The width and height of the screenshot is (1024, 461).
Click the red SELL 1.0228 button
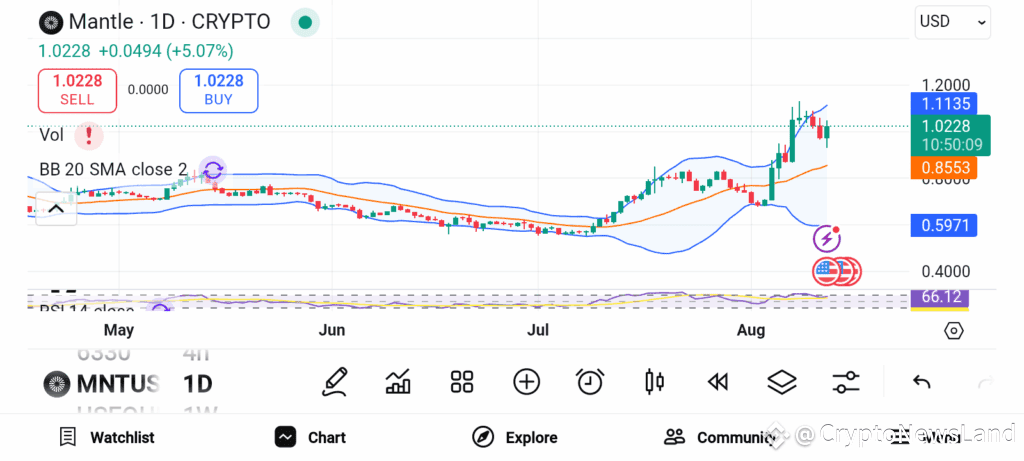pos(77,90)
